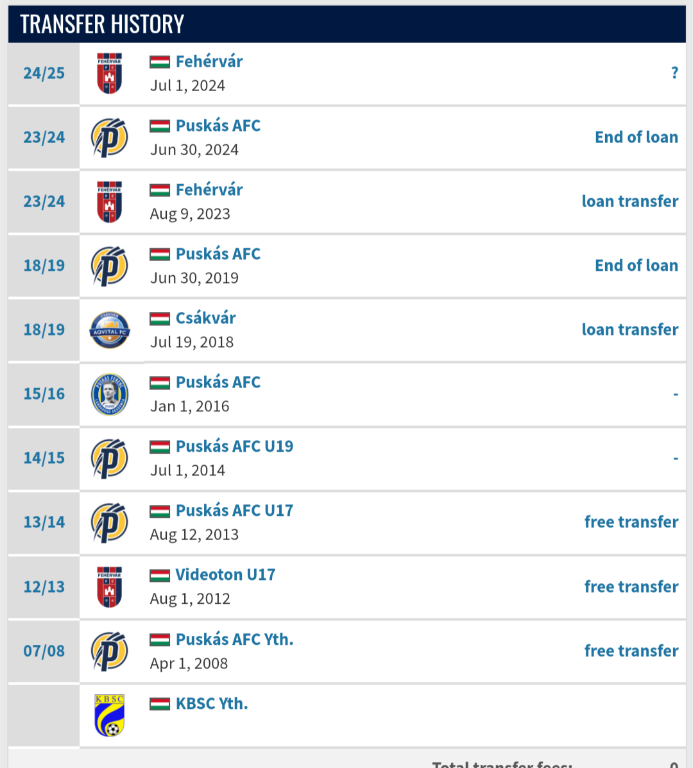Click the Puskás AFC logo dated Jun 30, 2024
The width and height of the screenshot is (693, 768).
point(109,138)
